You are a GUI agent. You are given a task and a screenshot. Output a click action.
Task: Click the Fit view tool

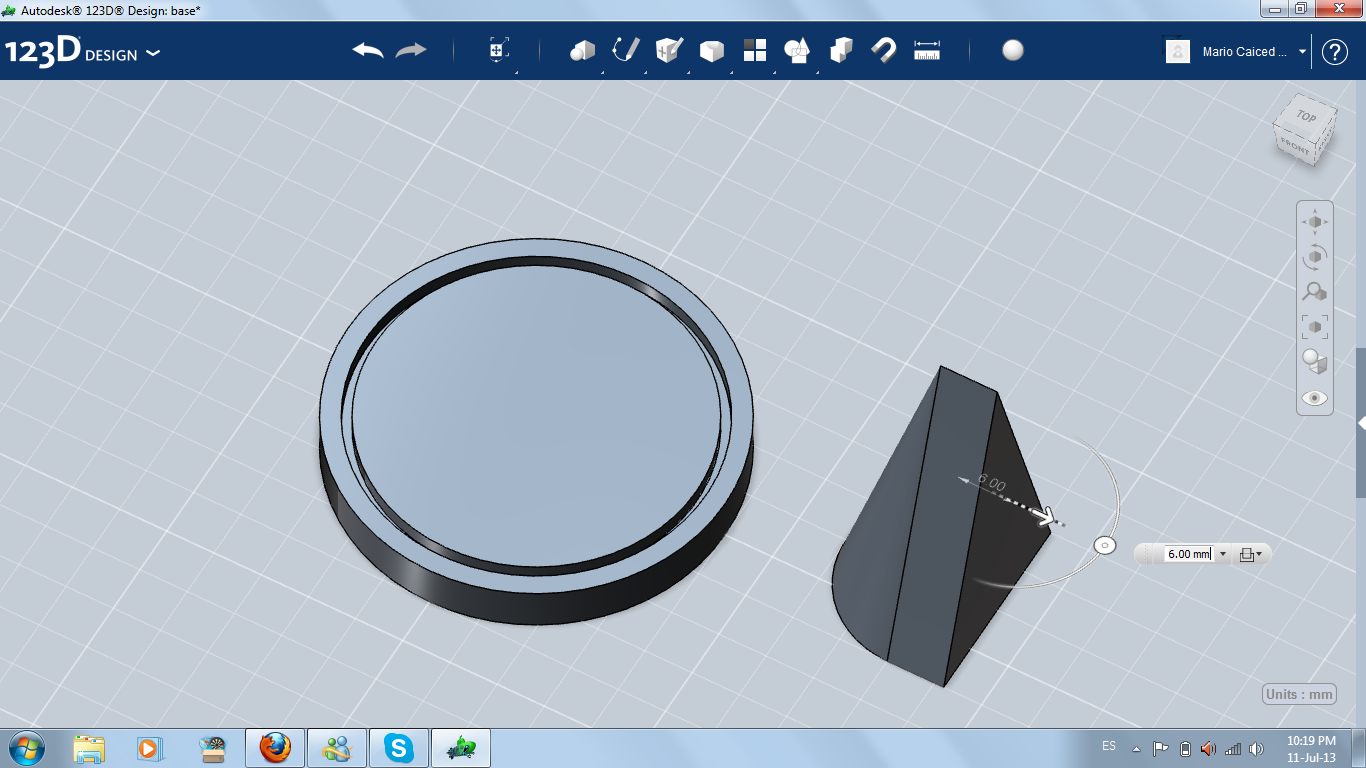[1315, 326]
